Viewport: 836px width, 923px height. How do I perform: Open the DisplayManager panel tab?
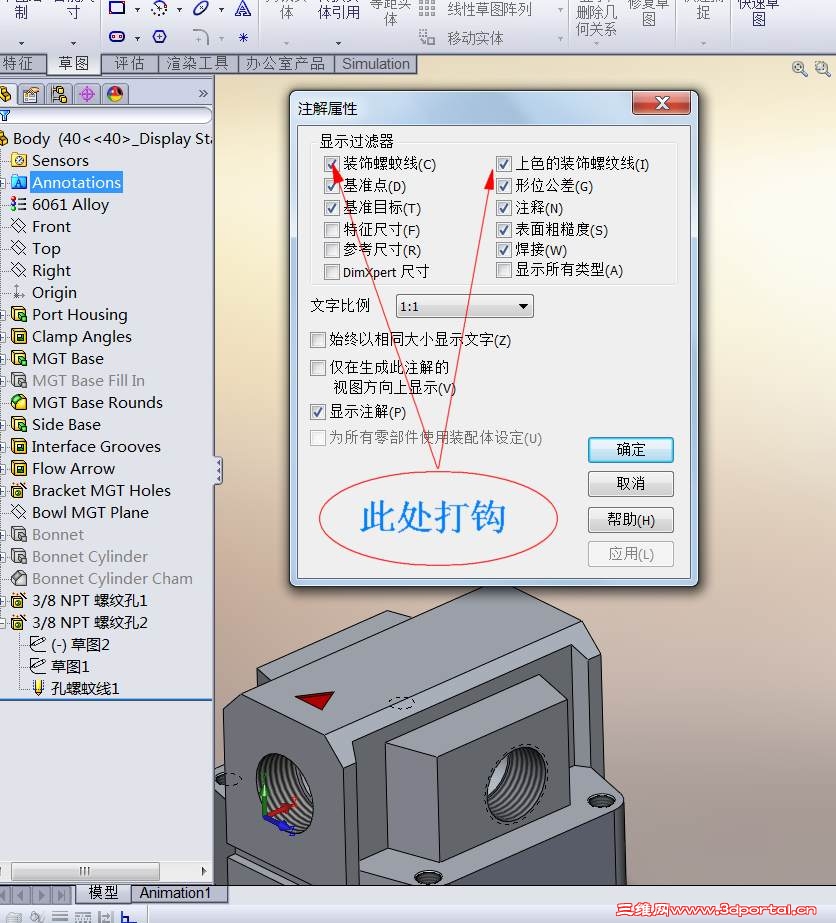(115, 94)
